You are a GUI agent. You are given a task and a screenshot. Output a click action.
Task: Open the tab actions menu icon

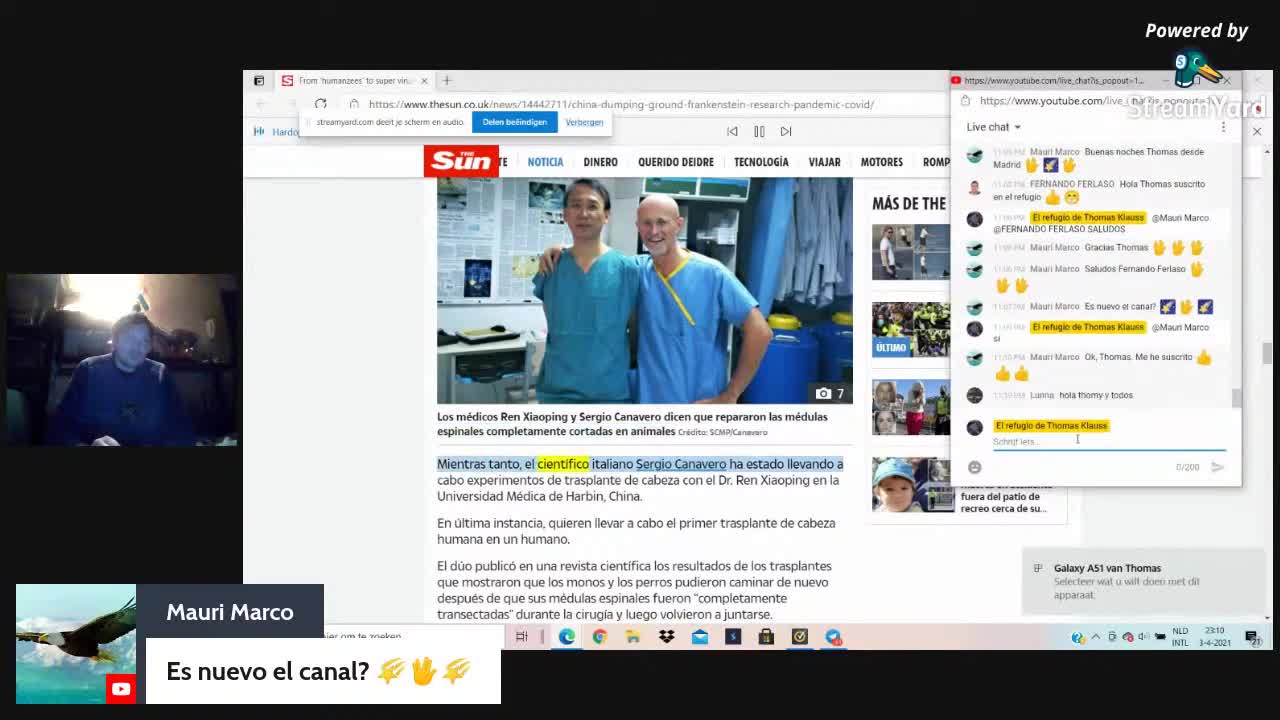pos(259,80)
